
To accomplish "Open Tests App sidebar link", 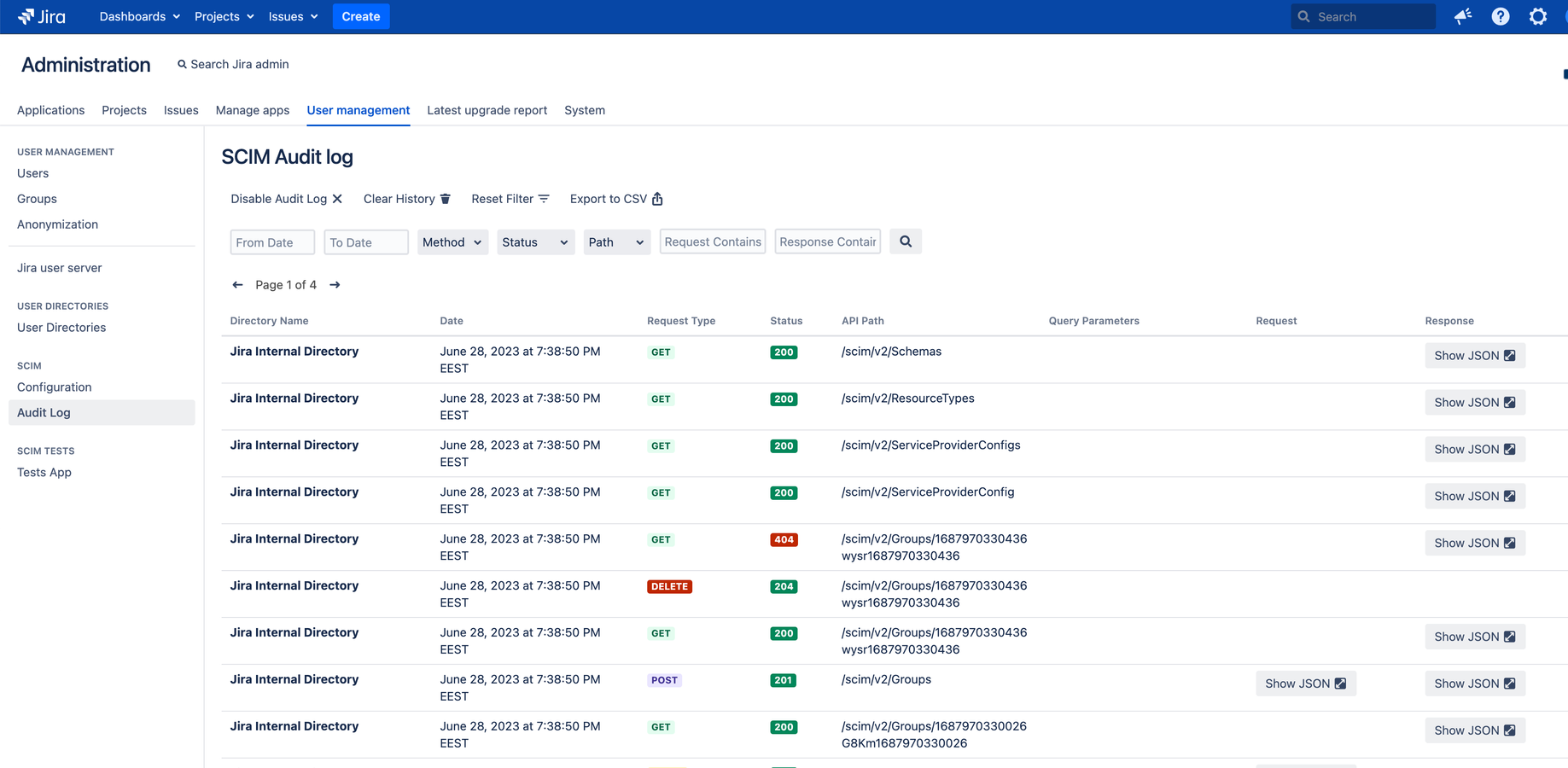I will point(44,473).
